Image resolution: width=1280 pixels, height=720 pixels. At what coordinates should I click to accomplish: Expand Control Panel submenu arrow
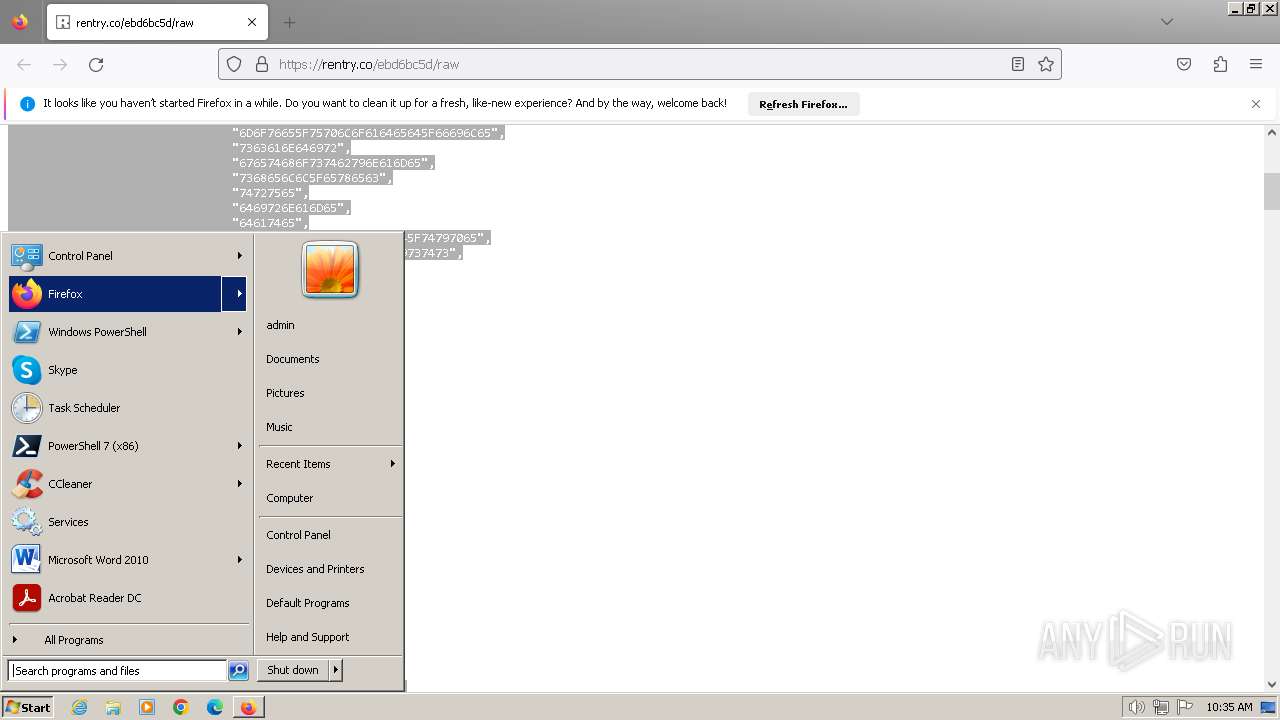(239, 256)
